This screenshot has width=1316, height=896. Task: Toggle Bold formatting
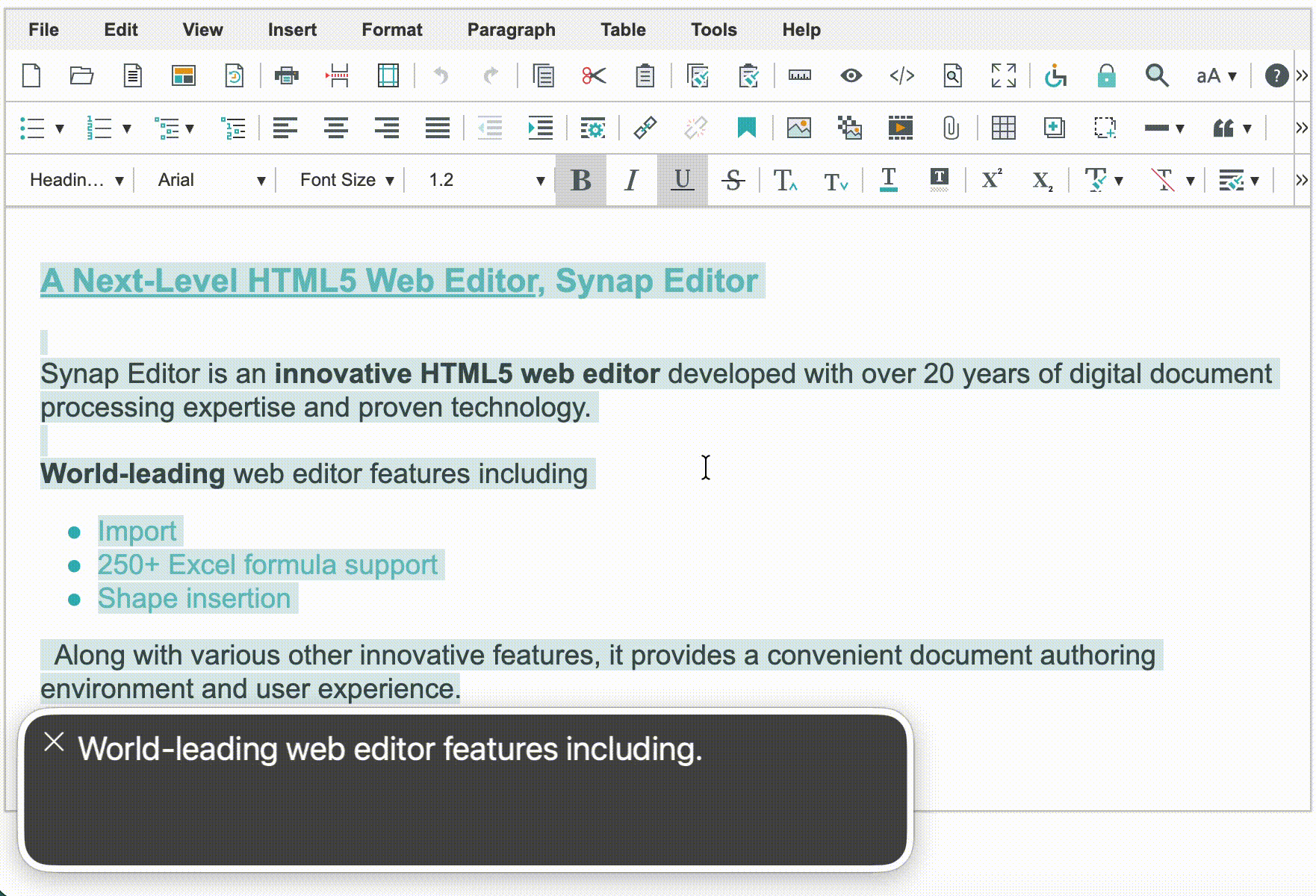point(580,180)
